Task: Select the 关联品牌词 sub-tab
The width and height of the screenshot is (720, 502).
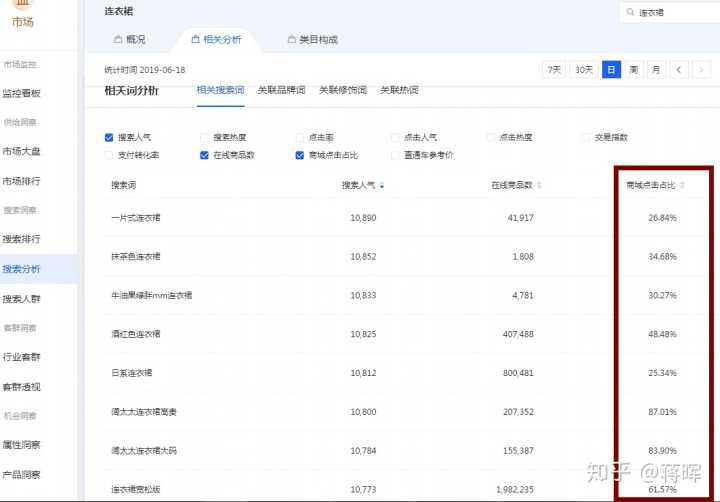Action: point(281,90)
